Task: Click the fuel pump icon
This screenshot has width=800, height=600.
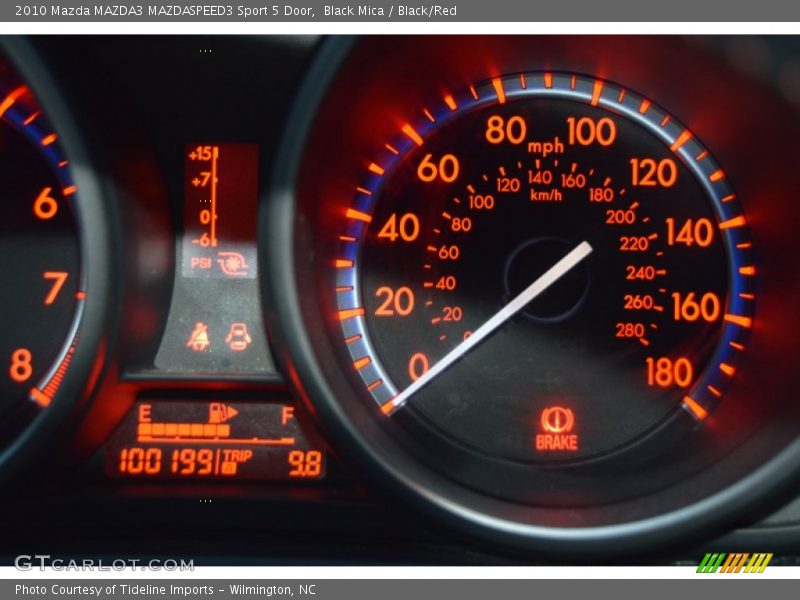Action: point(221,413)
